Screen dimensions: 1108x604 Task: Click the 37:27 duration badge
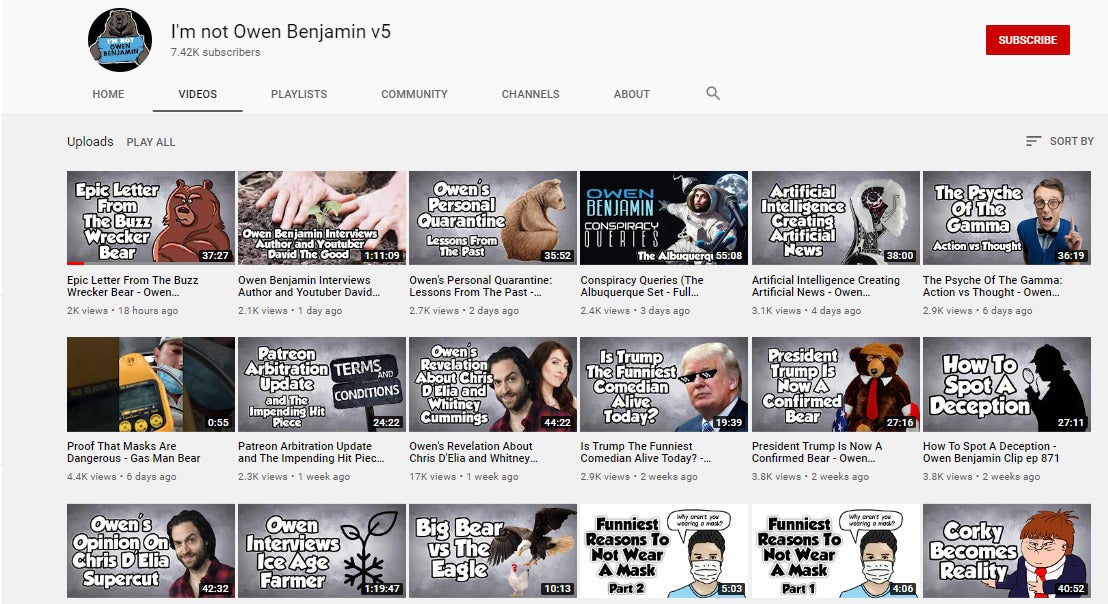click(x=215, y=256)
